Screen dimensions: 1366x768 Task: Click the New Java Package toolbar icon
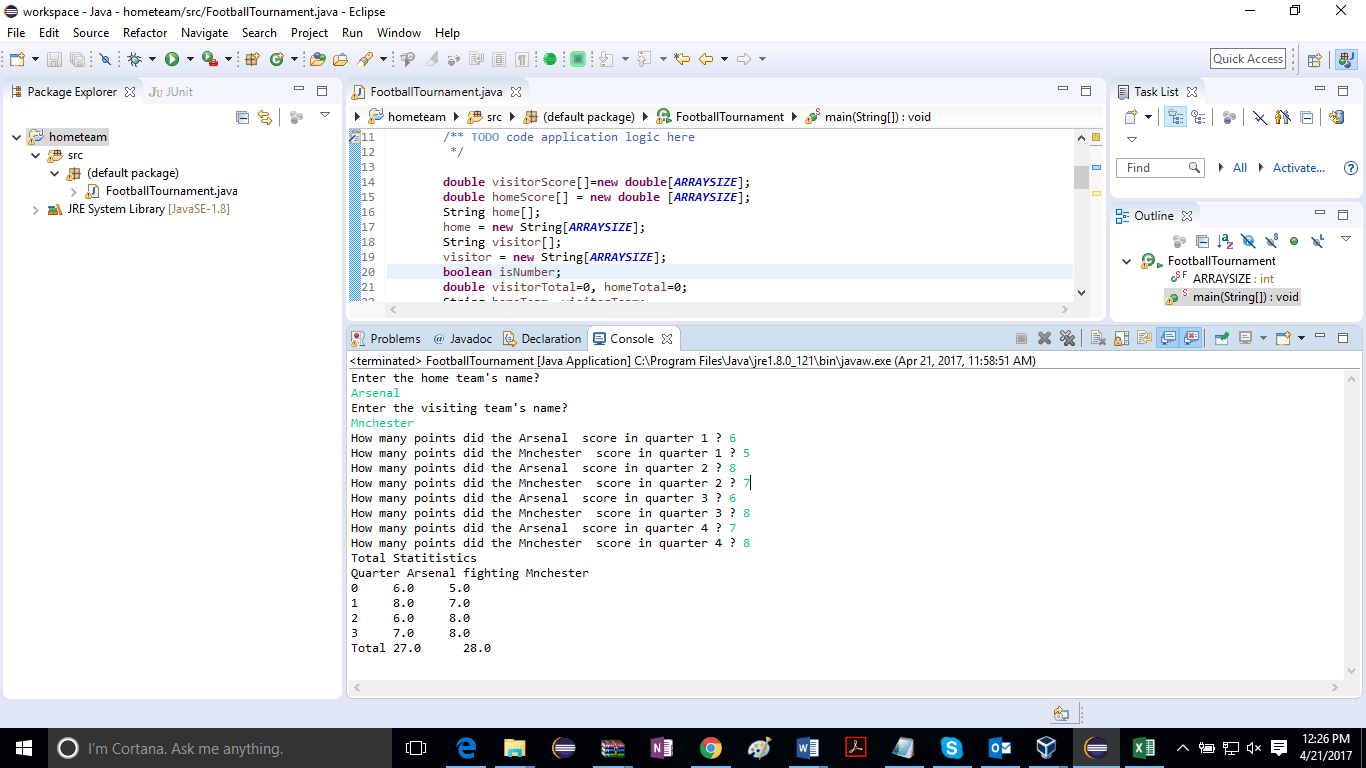252,59
